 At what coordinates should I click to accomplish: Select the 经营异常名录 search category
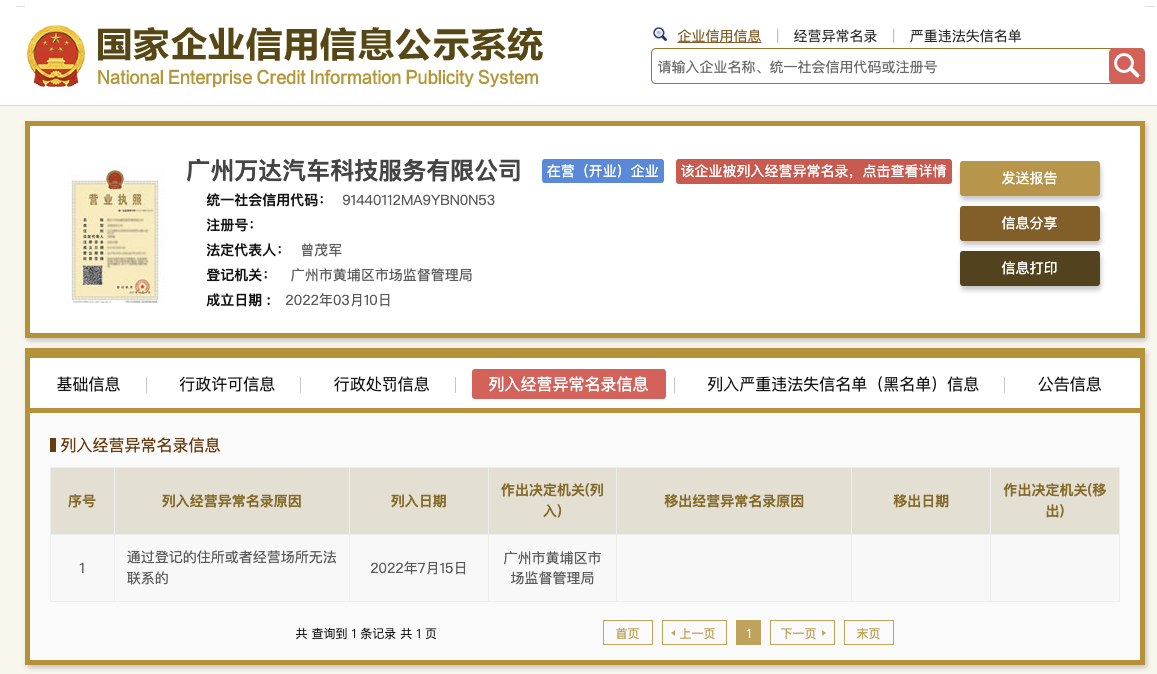pos(835,36)
